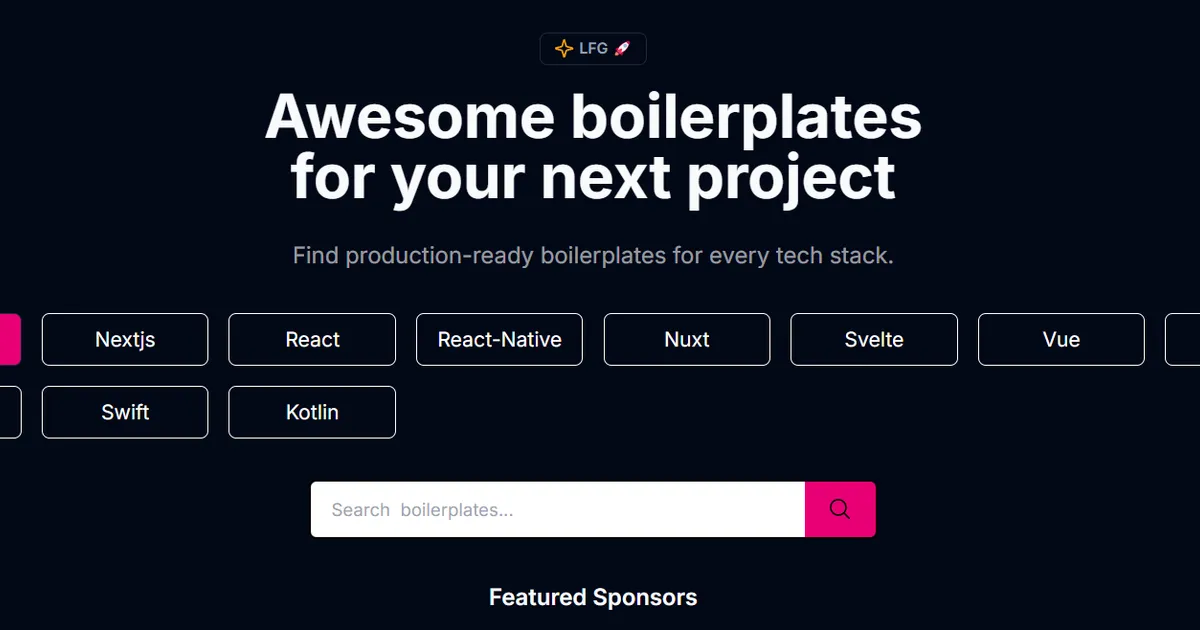Click the rocket emoji next to LFG

(x=621, y=47)
